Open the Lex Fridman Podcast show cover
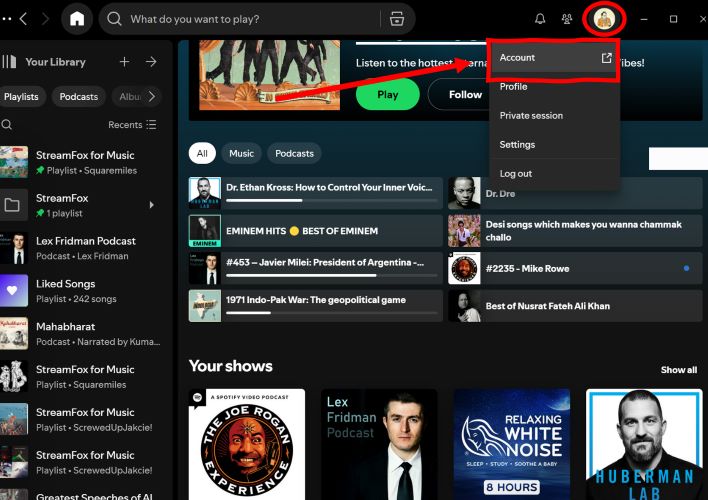The width and height of the screenshot is (708, 500). click(379, 444)
